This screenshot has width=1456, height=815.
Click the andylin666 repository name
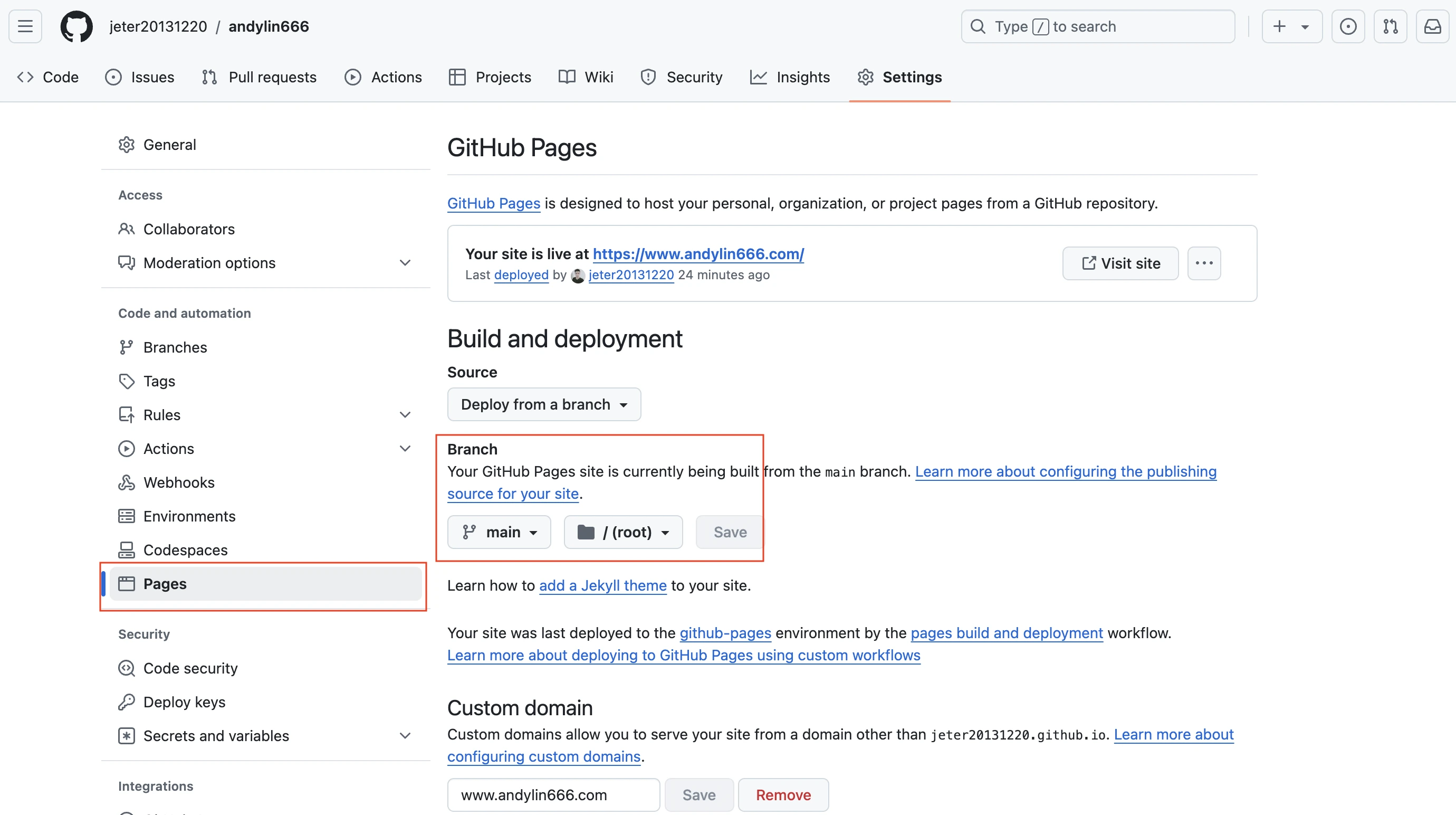tap(269, 26)
